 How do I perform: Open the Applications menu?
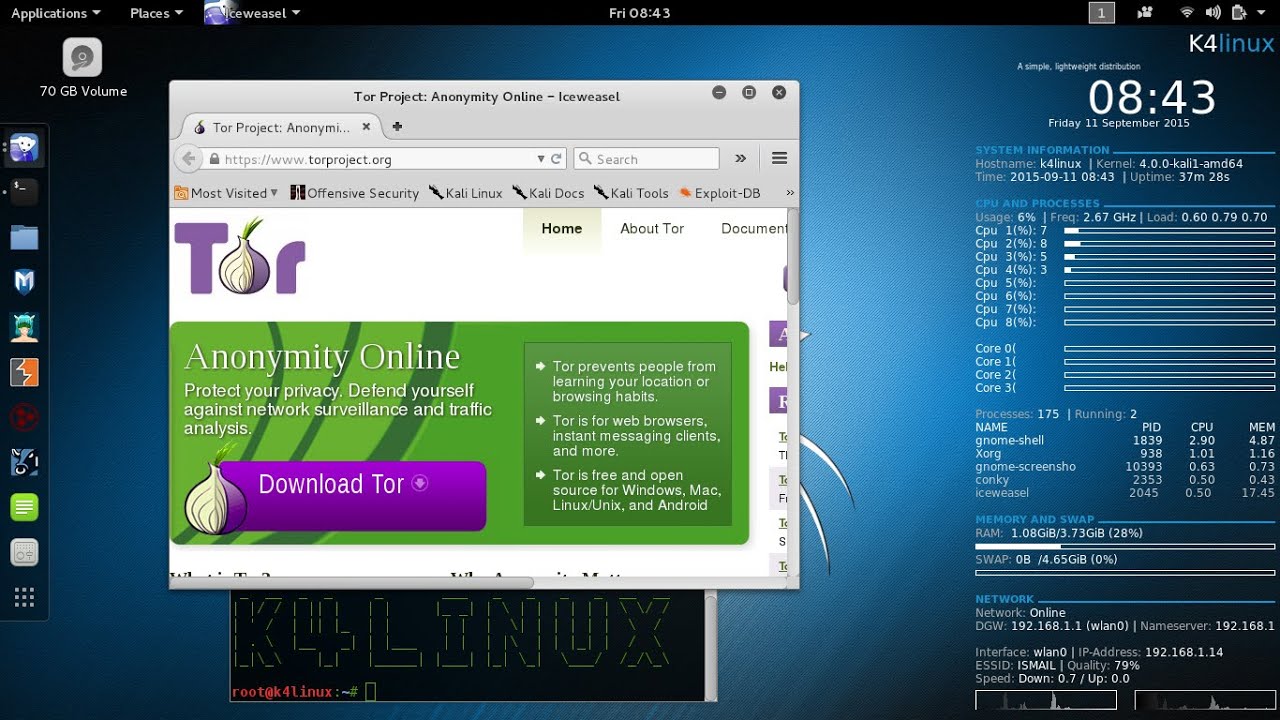(x=56, y=13)
